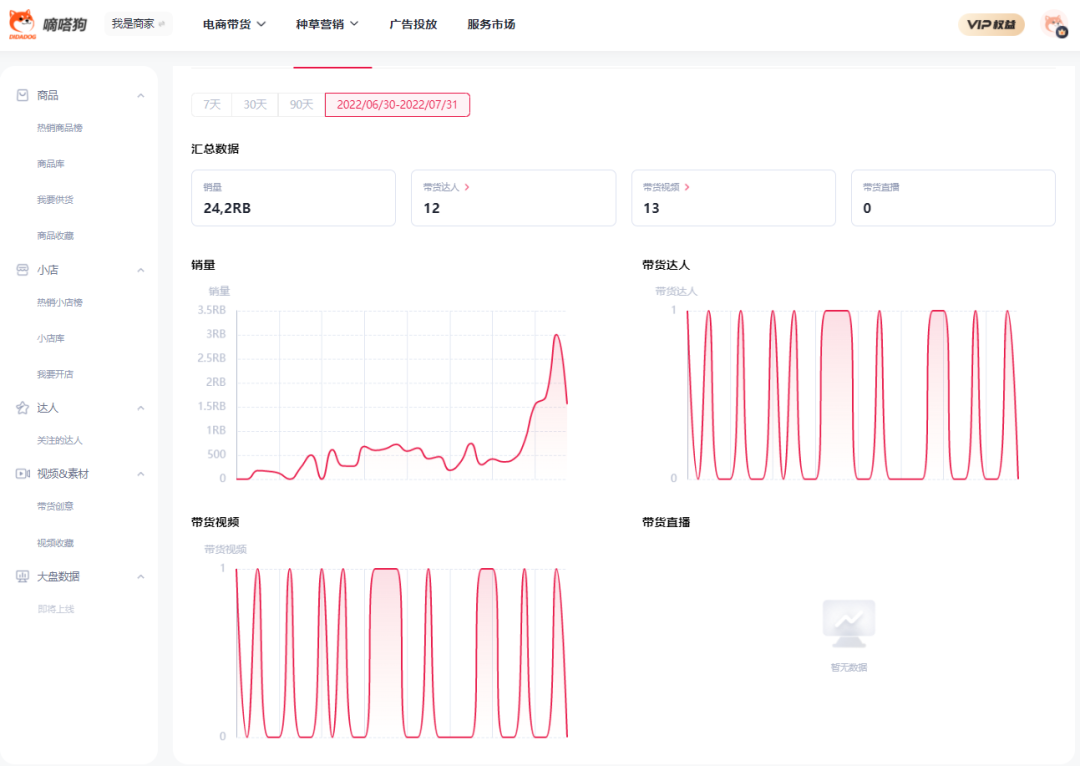The image size is (1080, 766).
Task: Collapse the 大盘数据 sidebar section
Action: click(141, 577)
